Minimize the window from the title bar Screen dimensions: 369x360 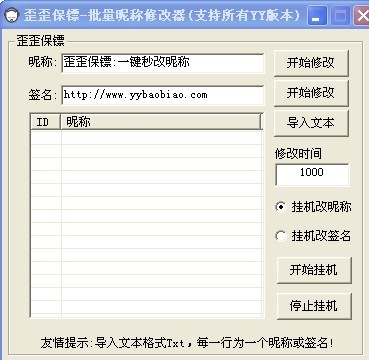pyautogui.click(x=317, y=16)
